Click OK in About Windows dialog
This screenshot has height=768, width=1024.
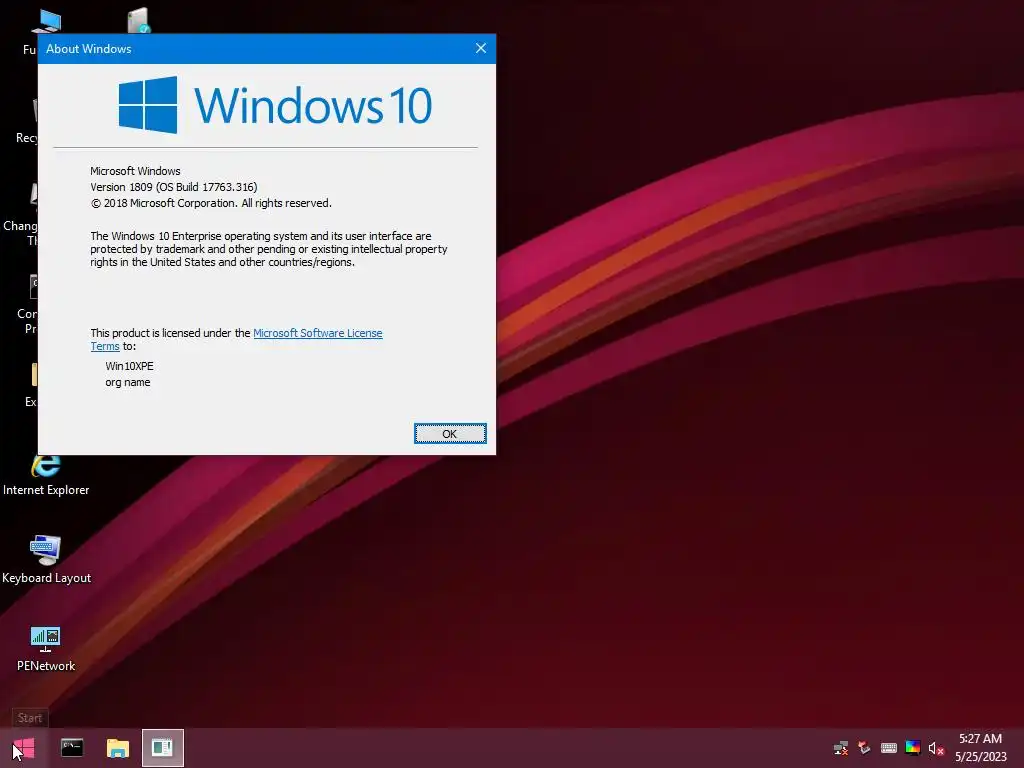click(450, 434)
